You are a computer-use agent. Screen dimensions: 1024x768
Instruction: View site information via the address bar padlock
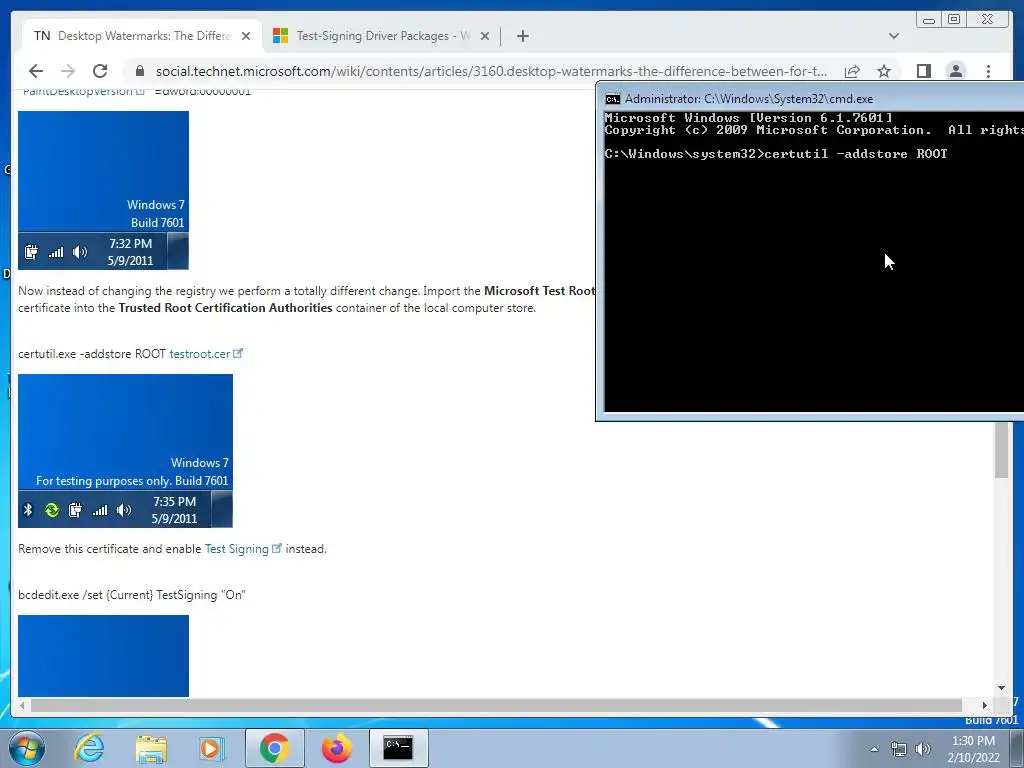click(139, 71)
